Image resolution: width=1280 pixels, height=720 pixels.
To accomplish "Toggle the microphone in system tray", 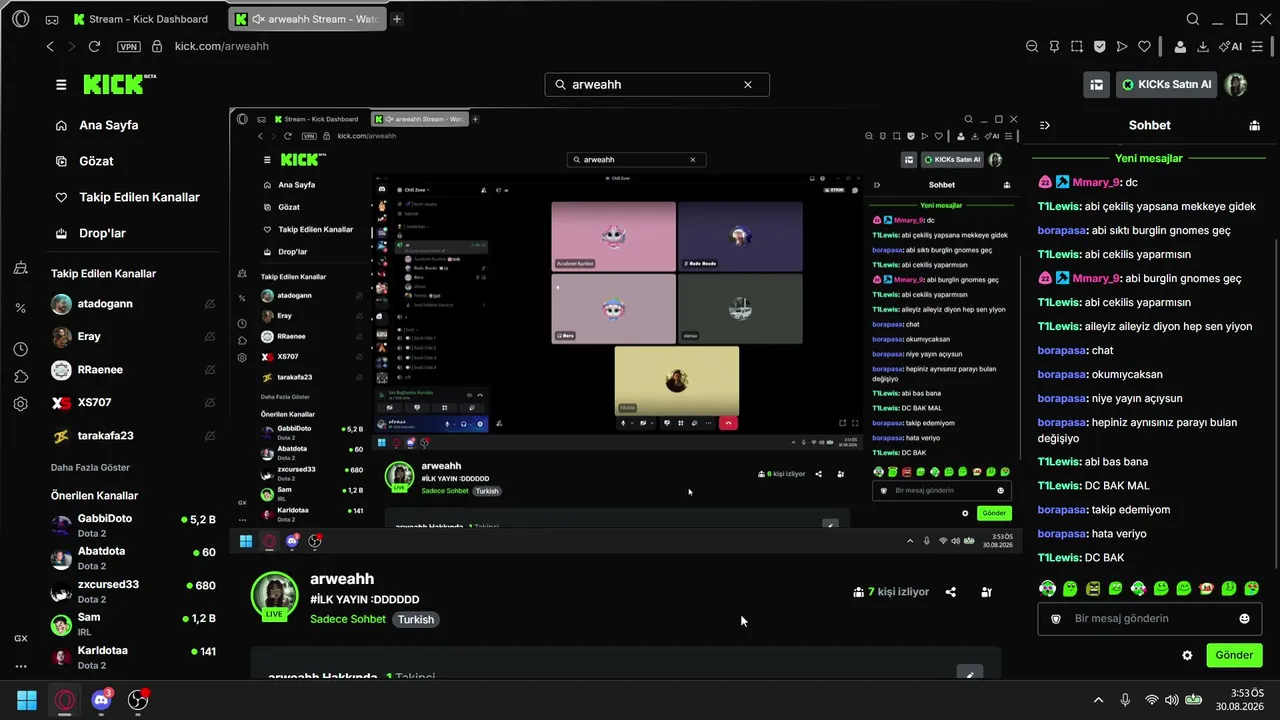I will tap(1125, 700).
